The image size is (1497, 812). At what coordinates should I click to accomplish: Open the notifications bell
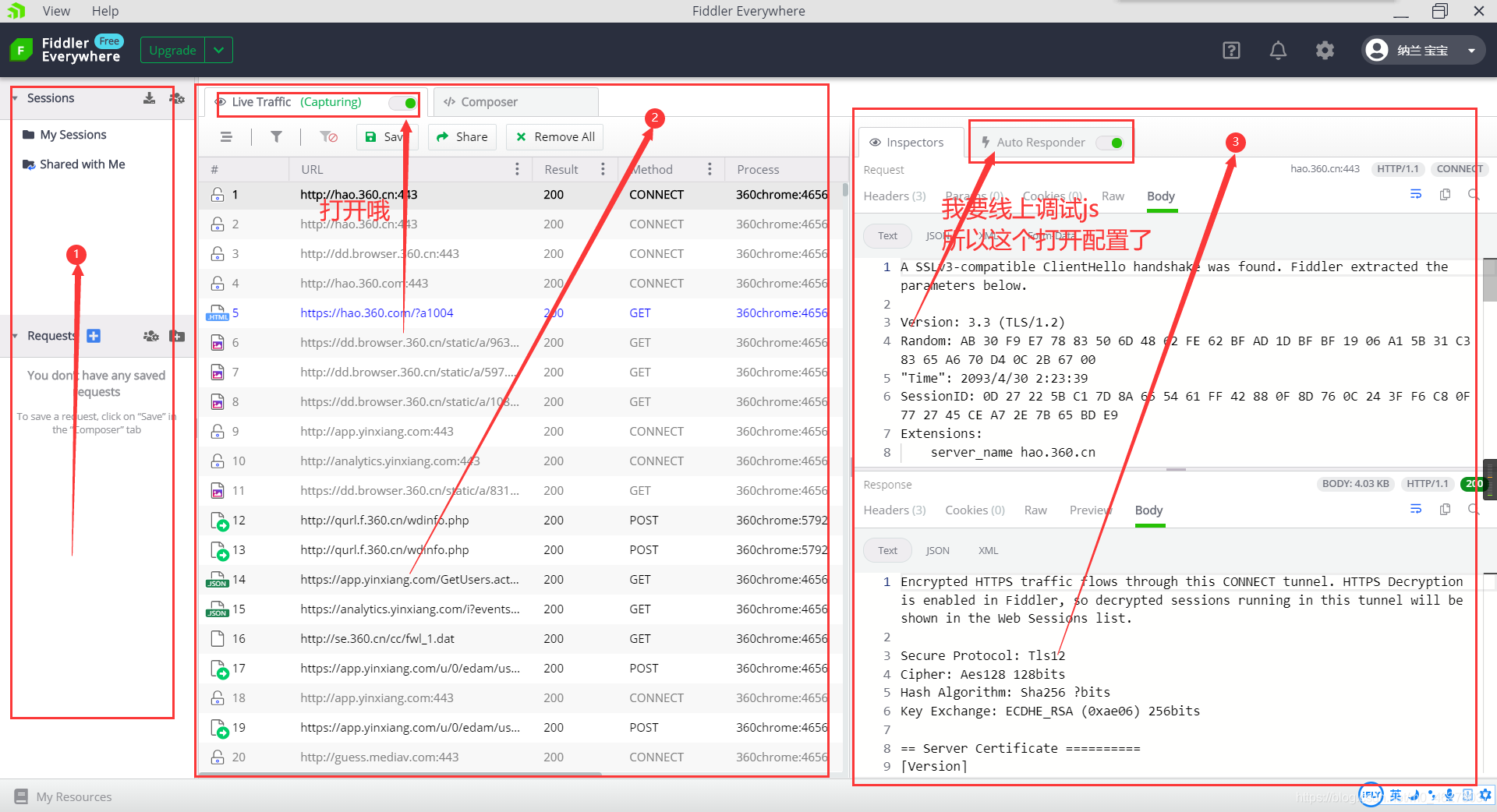(1278, 51)
